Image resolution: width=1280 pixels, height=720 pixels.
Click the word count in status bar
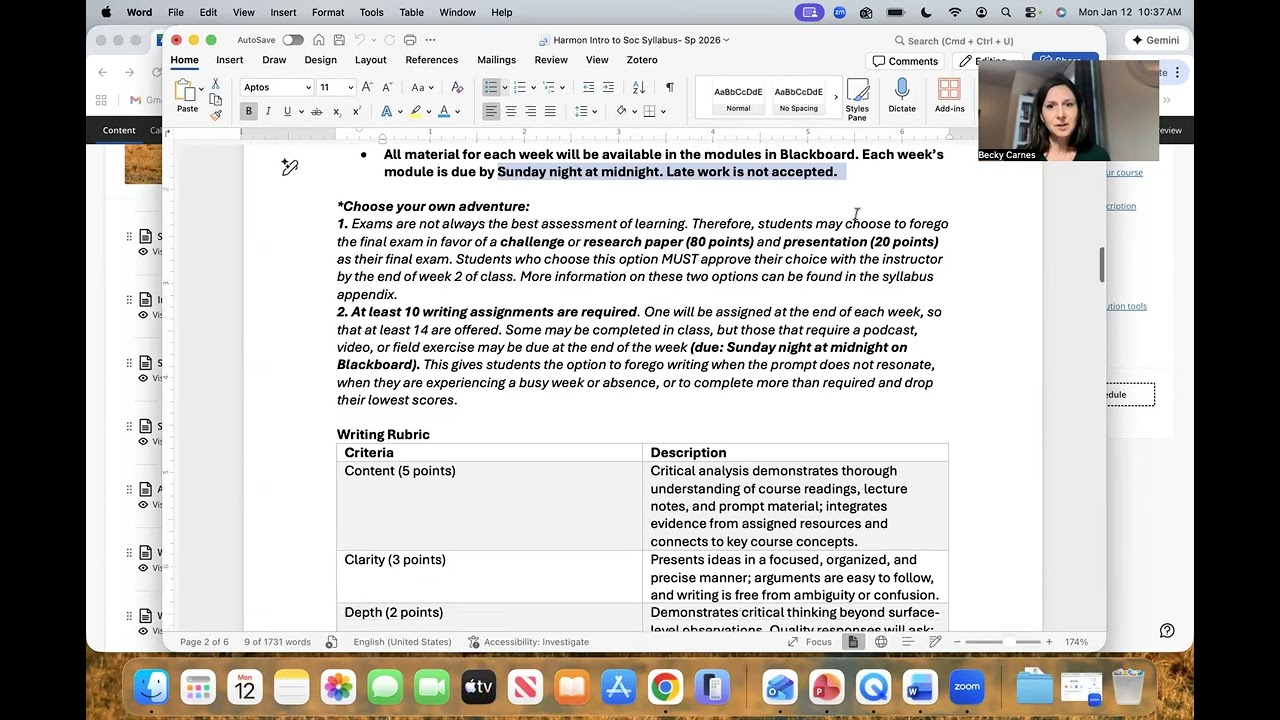277,642
